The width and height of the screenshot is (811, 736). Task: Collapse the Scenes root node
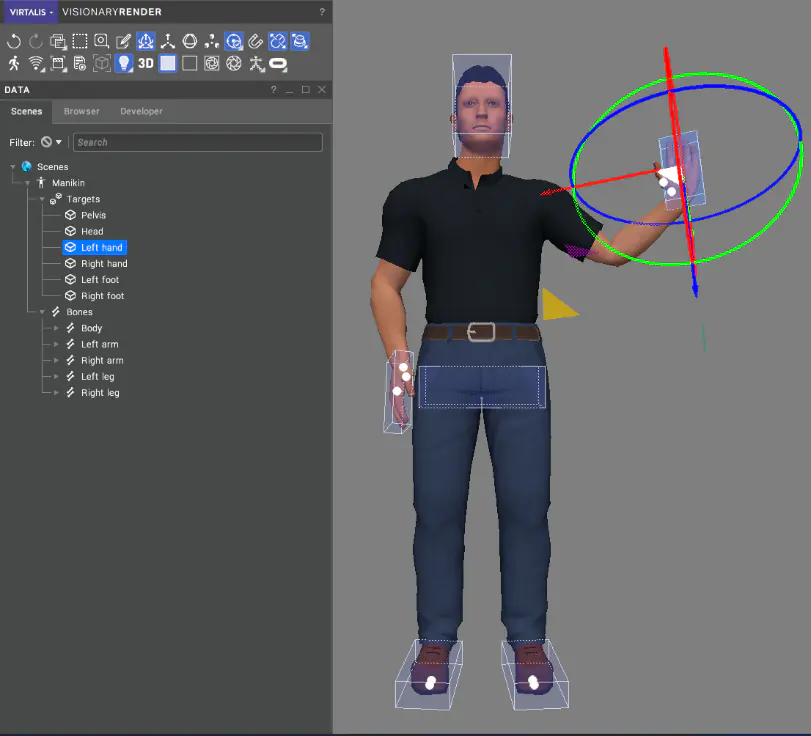tap(13, 167)
